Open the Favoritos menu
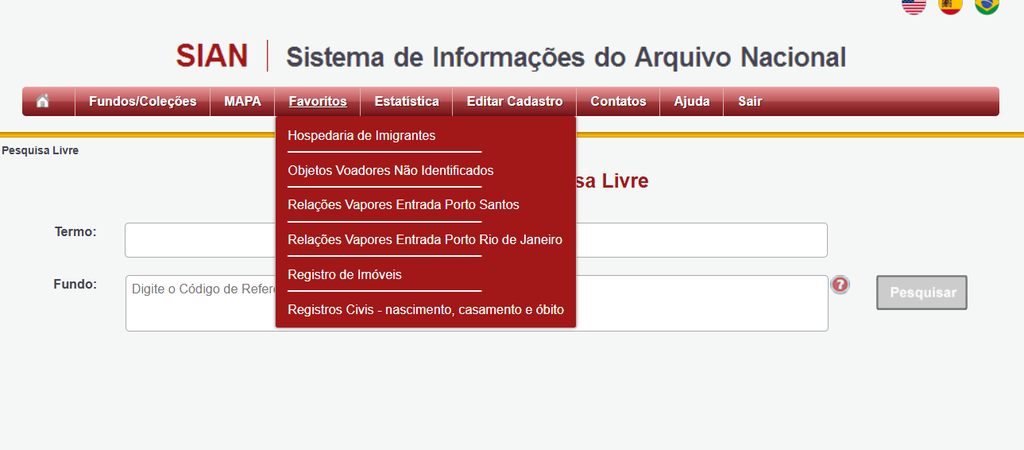The width and height of the screenshot is (1024, 450). (317, 101)
